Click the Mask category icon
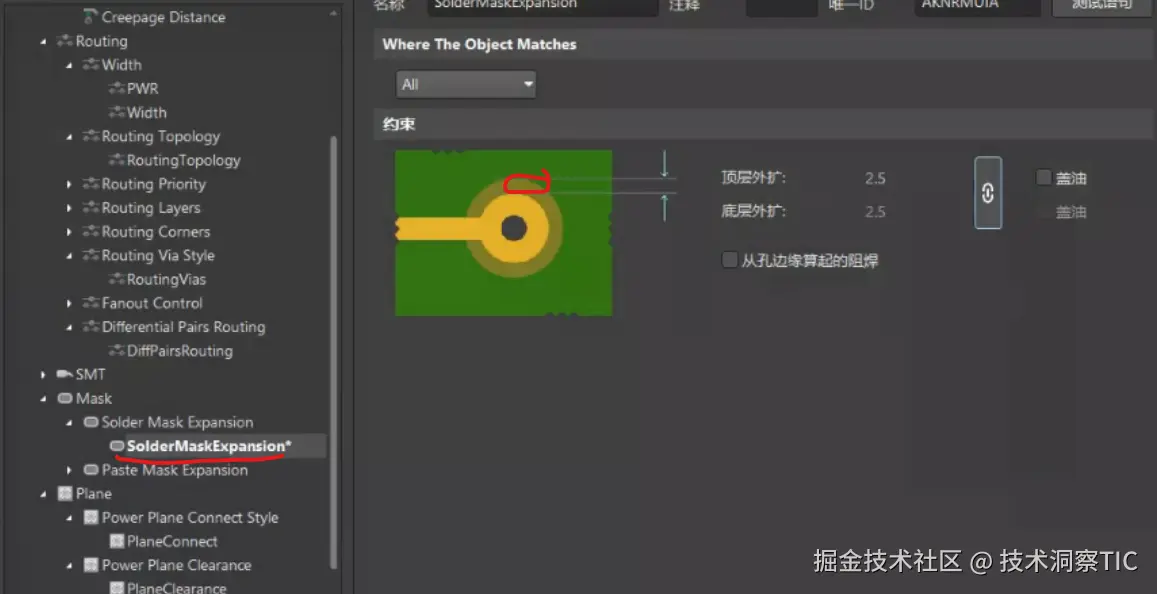 pos(65,398)
